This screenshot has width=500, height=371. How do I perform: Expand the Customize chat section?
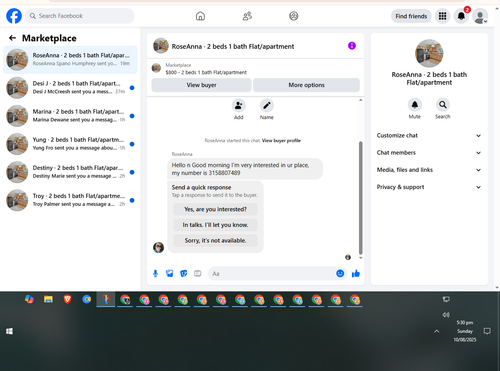[x=429, y=135]
